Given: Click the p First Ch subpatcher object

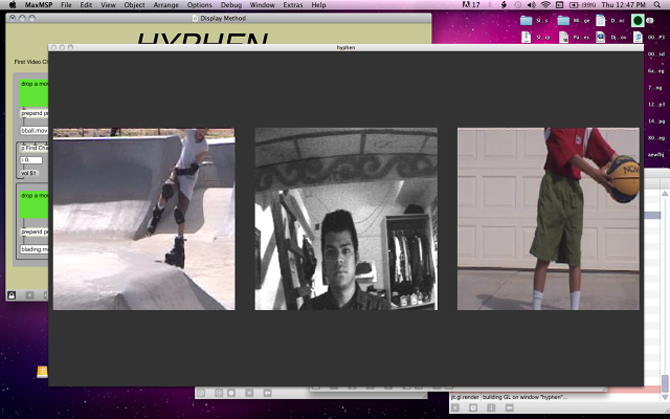Looking at the screenshot, I should coord(34,148).
